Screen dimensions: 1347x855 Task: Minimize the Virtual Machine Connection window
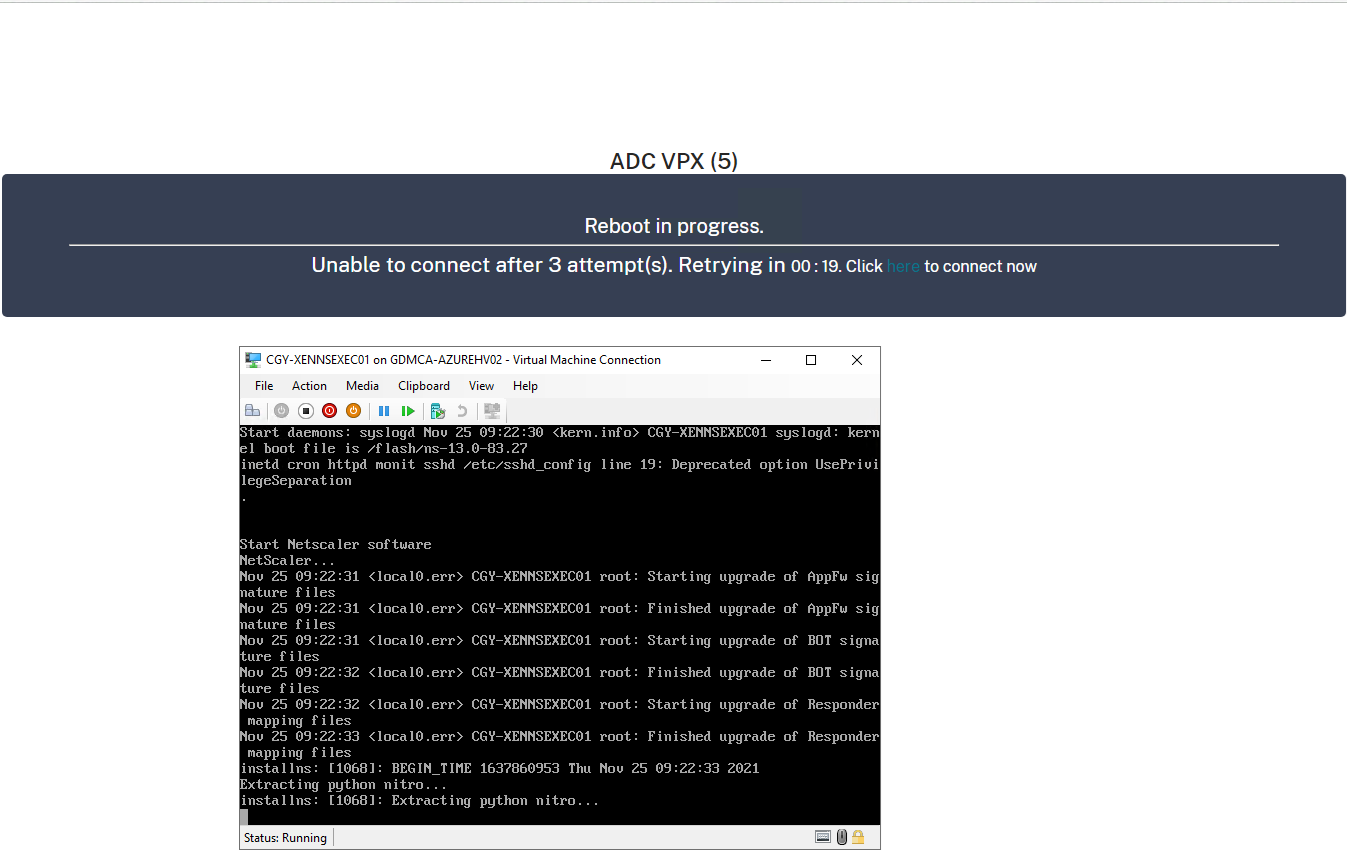point(765,360)
